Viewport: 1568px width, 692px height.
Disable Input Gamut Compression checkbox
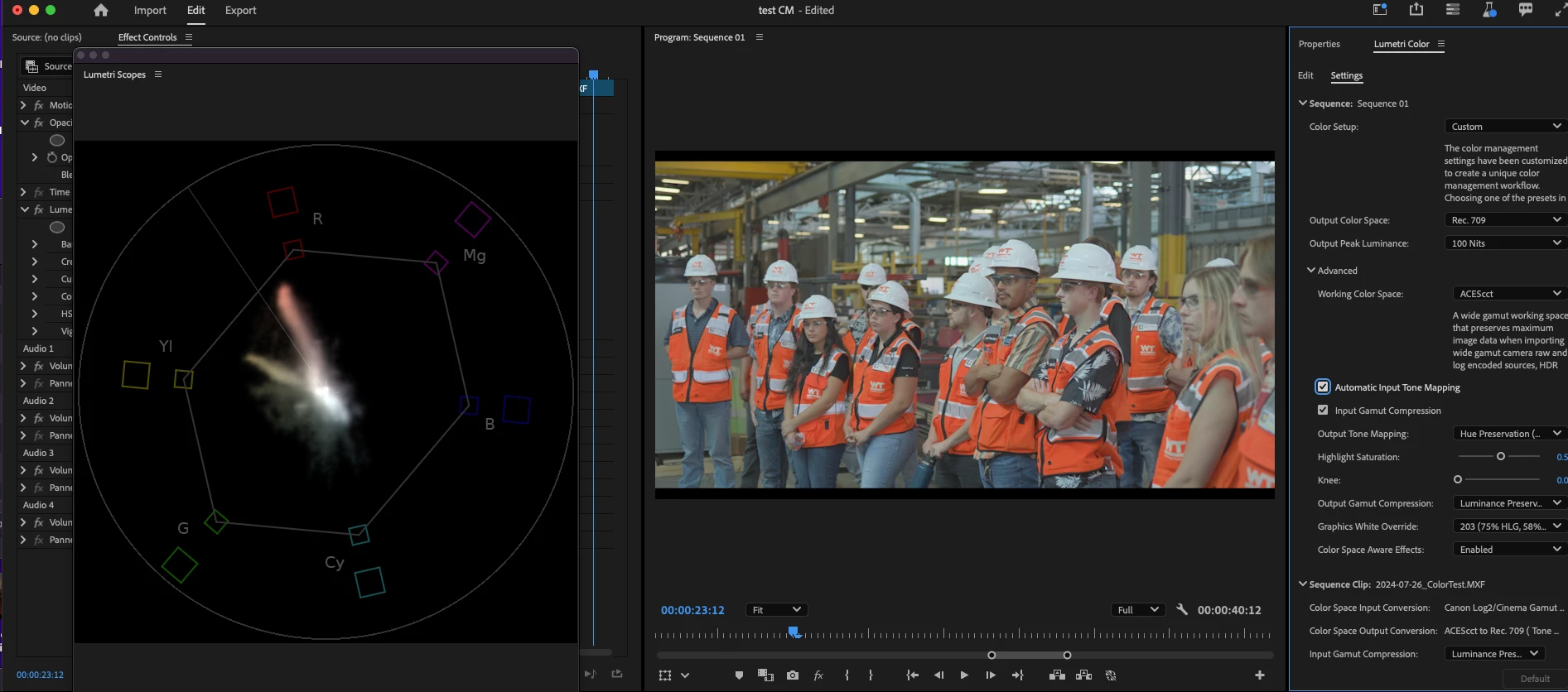click(x=1323, y=411)
